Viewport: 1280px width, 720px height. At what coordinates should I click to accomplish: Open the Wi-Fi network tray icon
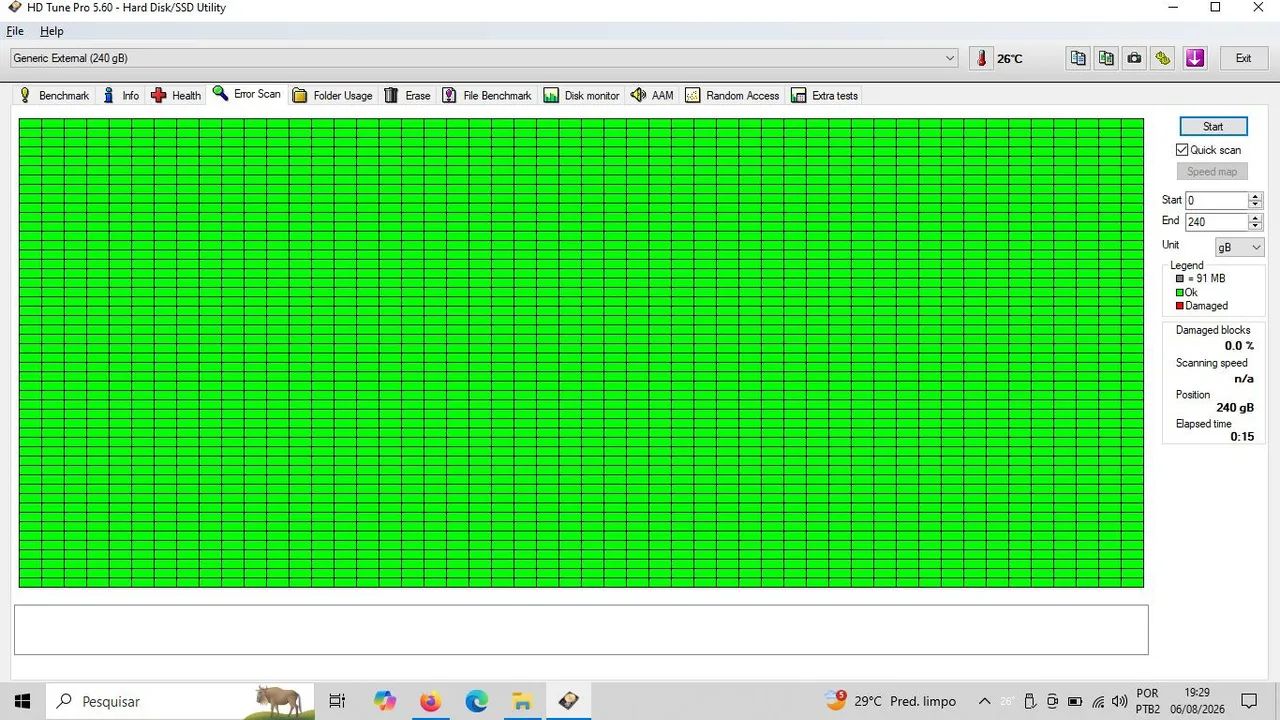pyautogui.click(x=1098, y=701)
